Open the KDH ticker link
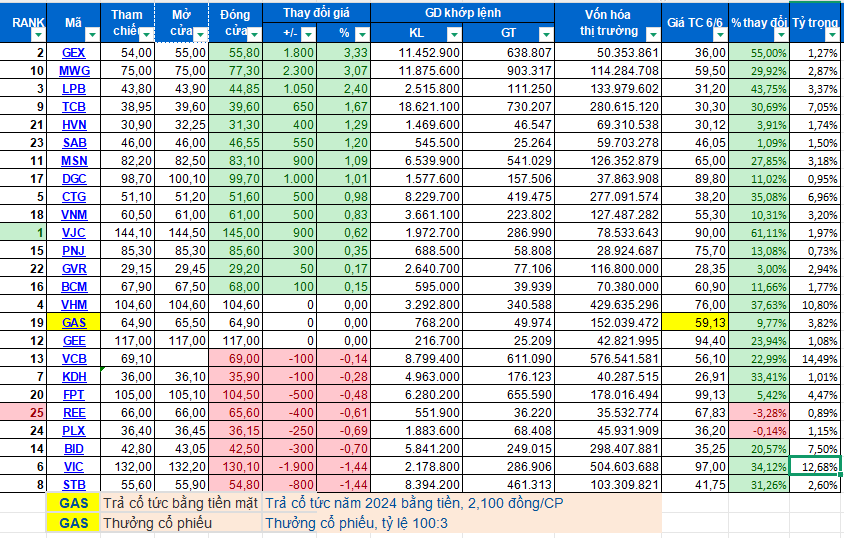844x538 pixels. point(74,377)
